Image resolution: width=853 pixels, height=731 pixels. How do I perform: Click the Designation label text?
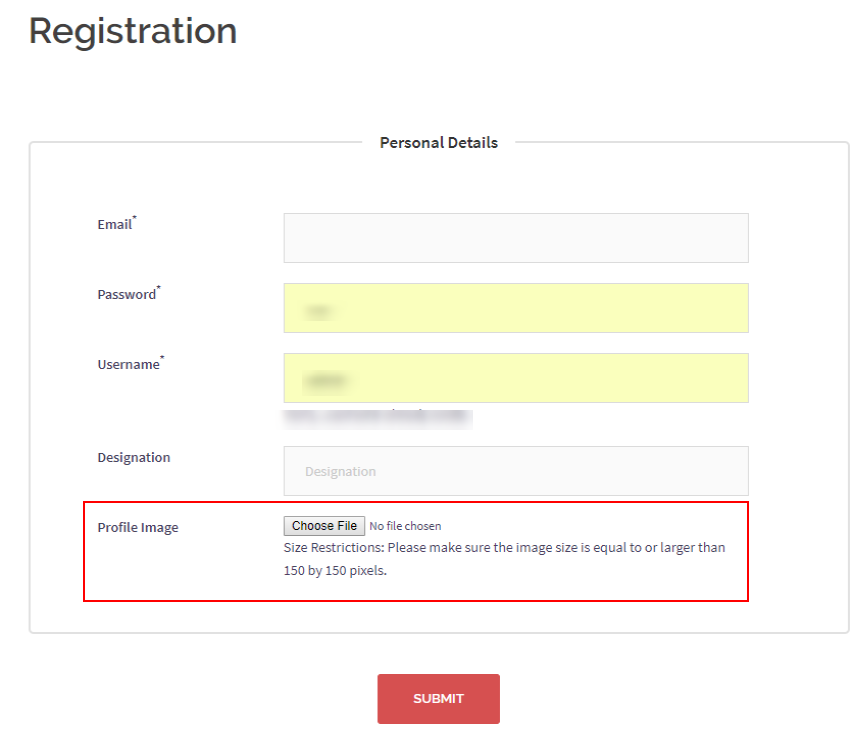[x=134, y=458]
